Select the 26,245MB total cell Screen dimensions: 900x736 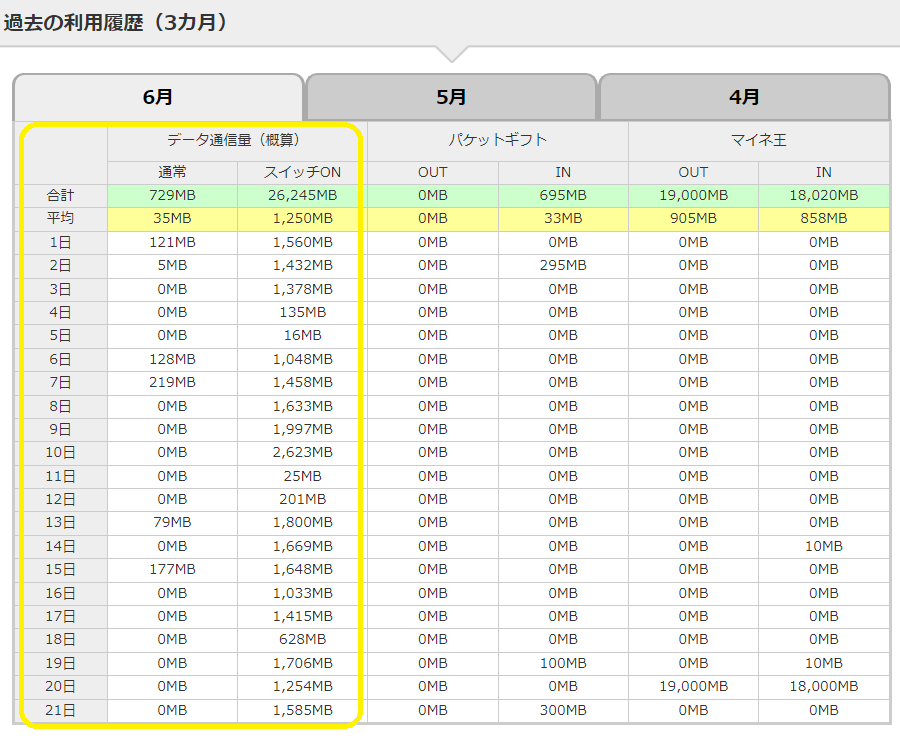point(302,195)
